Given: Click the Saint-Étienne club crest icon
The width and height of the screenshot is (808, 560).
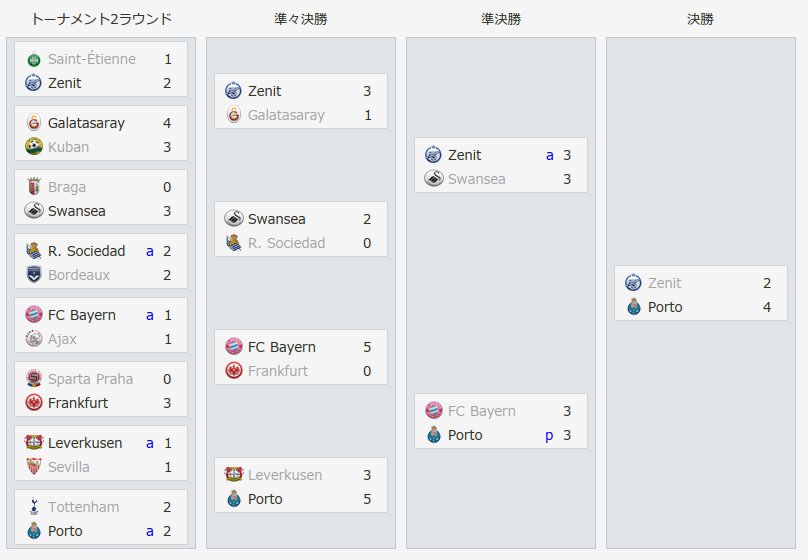Looking at the screenshot, I should pos(33,60).
